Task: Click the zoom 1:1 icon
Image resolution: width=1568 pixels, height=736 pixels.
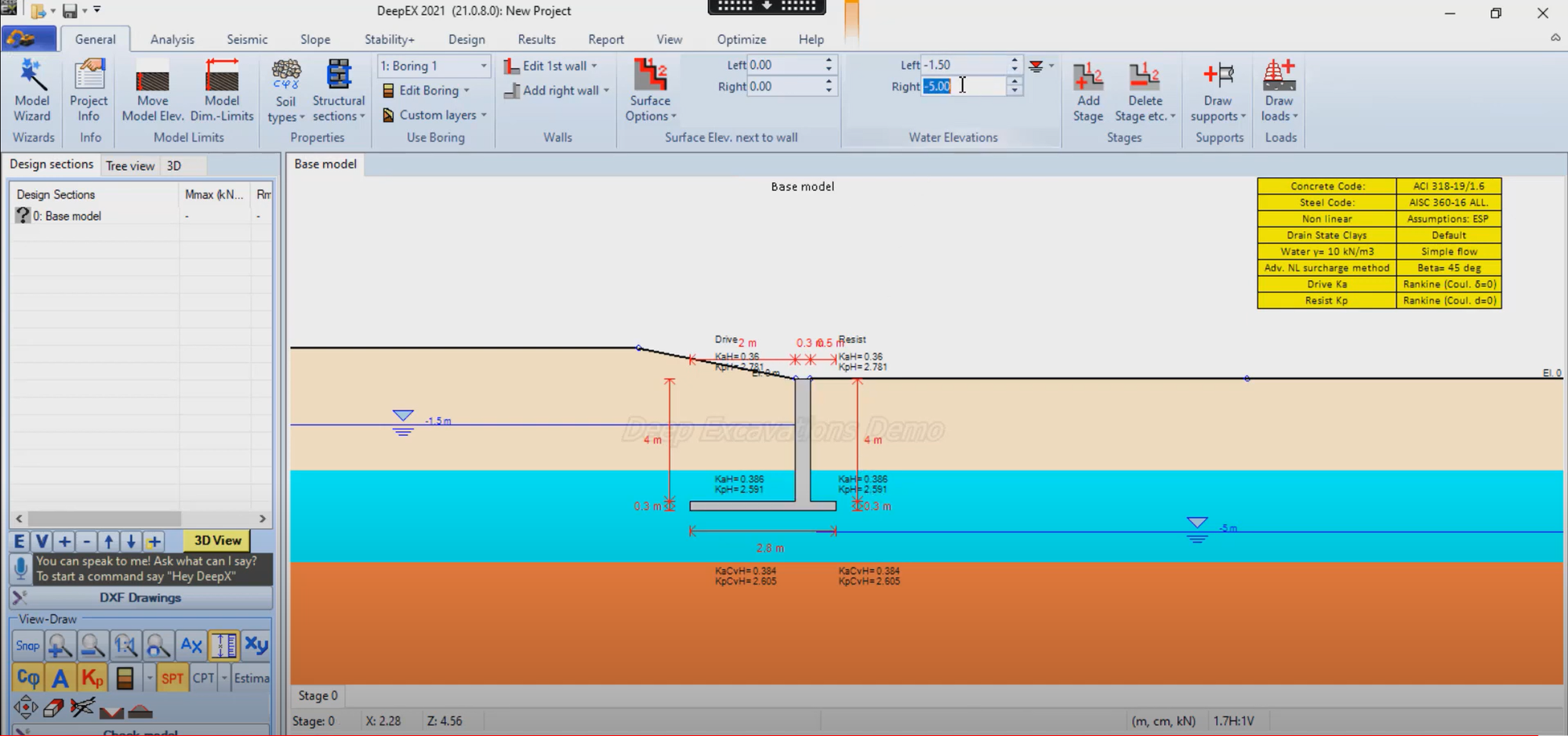Action: coord(125,646)
